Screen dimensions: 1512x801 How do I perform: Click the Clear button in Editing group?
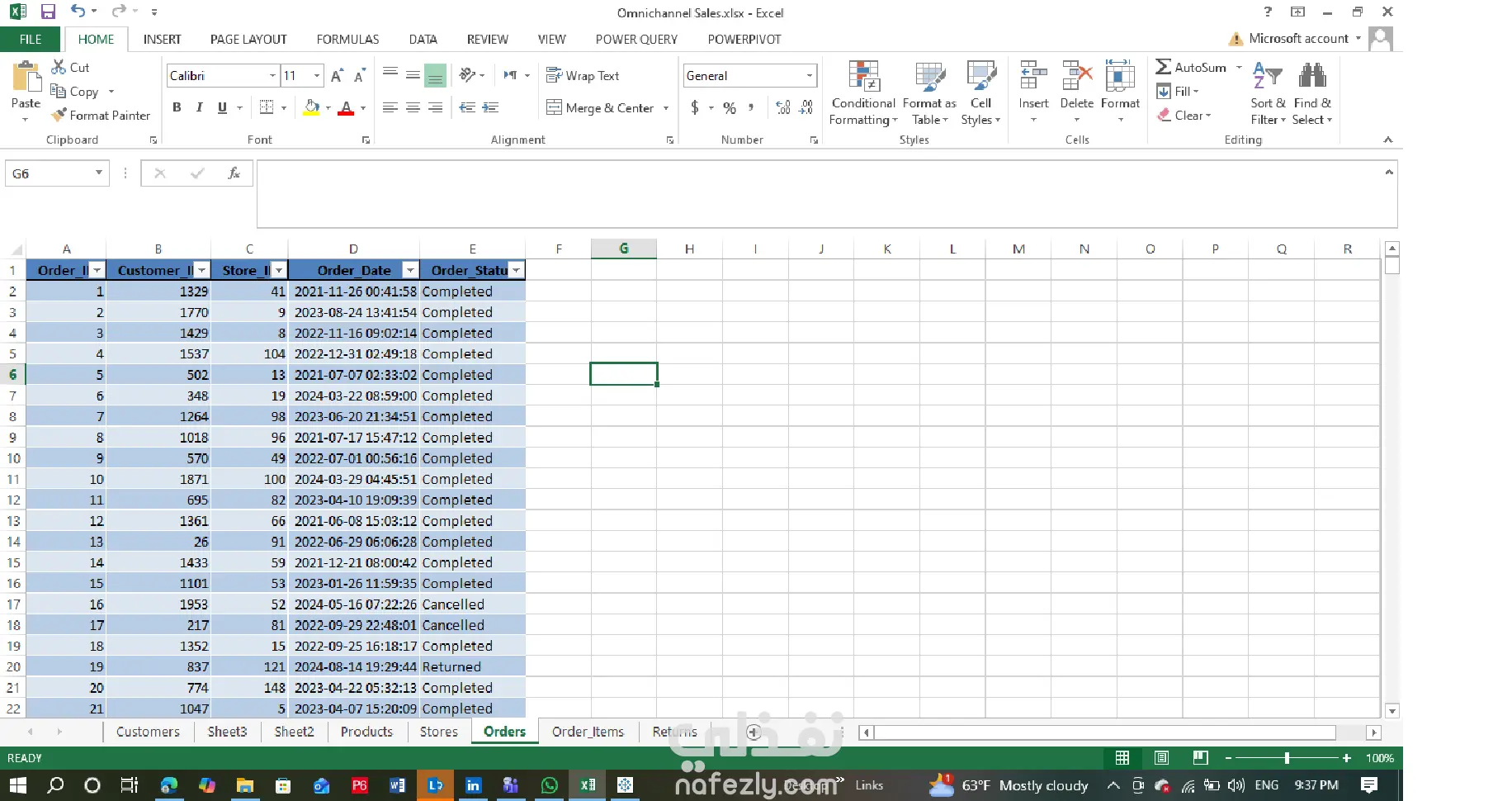click(x=1184, y=116)
